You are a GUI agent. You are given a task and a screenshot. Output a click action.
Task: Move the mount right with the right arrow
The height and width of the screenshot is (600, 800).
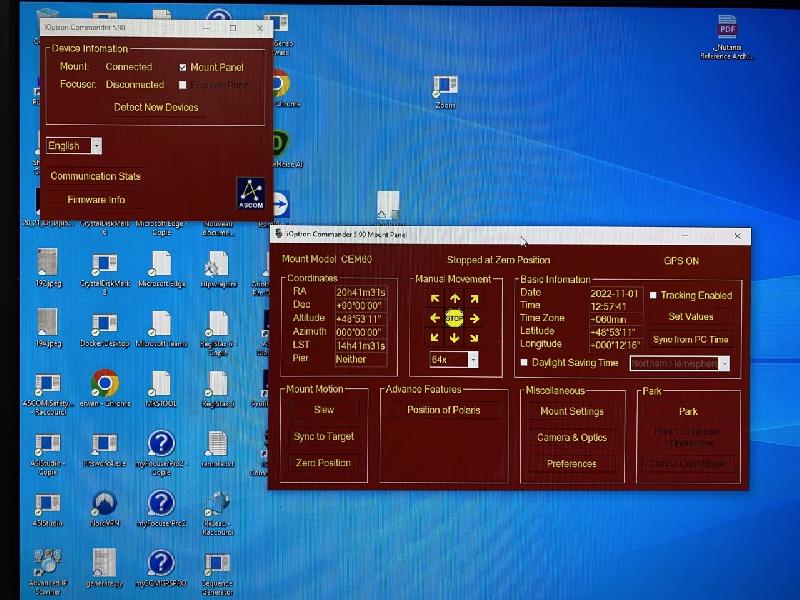coord(474,318)
